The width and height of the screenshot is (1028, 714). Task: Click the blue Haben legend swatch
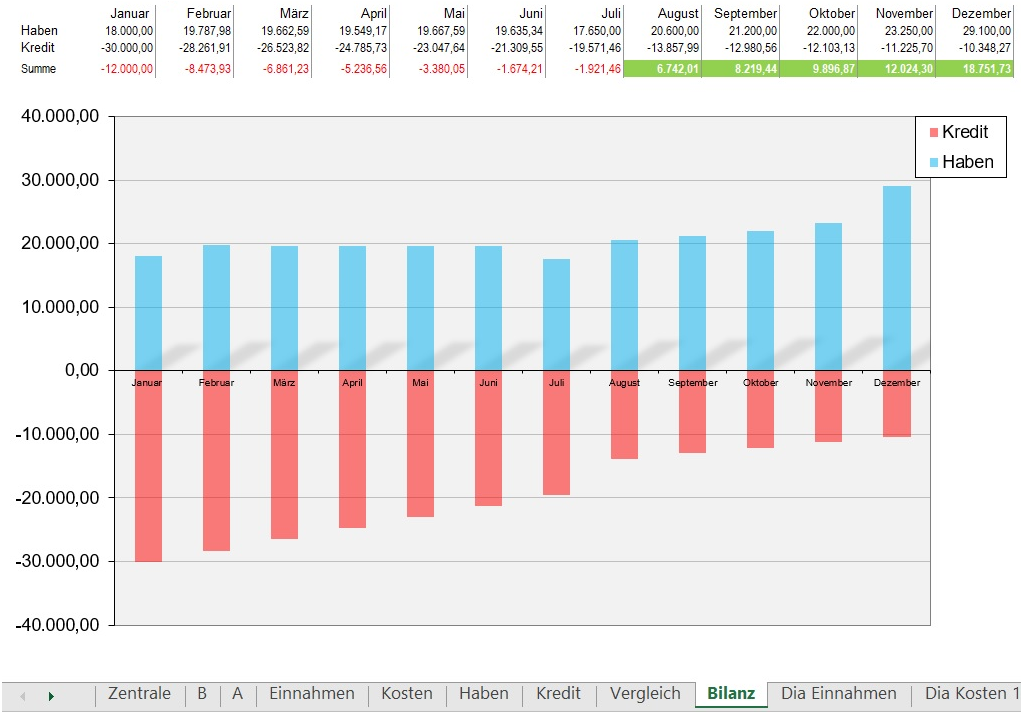933,162
